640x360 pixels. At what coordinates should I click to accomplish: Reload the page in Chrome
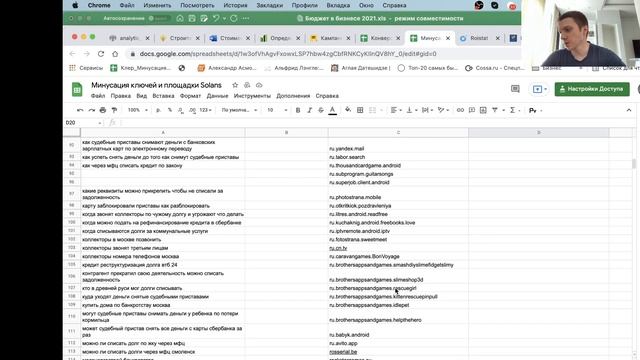tap(101, 54)
